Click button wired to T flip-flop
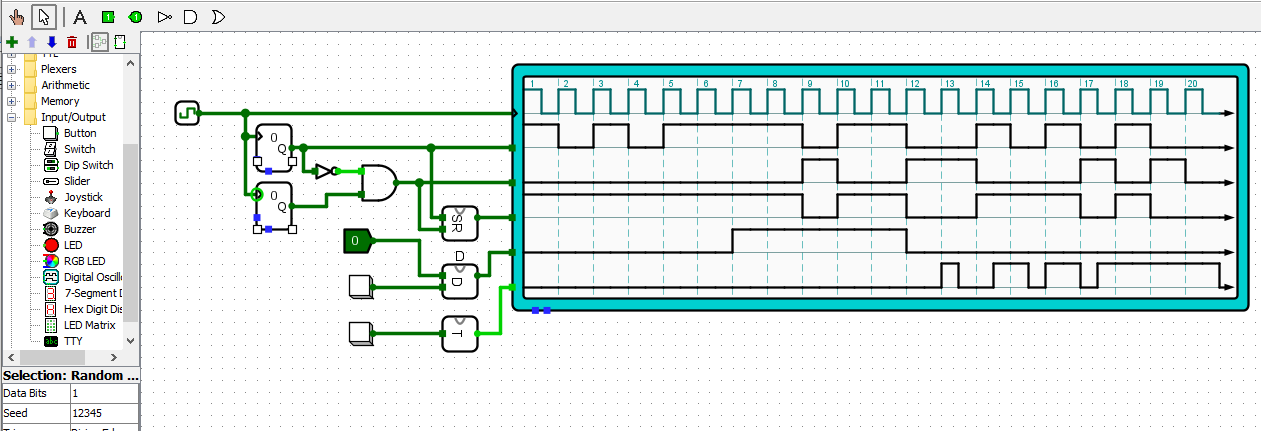The height and width of the screenshot is (431, 1261). tap(361, 334)
